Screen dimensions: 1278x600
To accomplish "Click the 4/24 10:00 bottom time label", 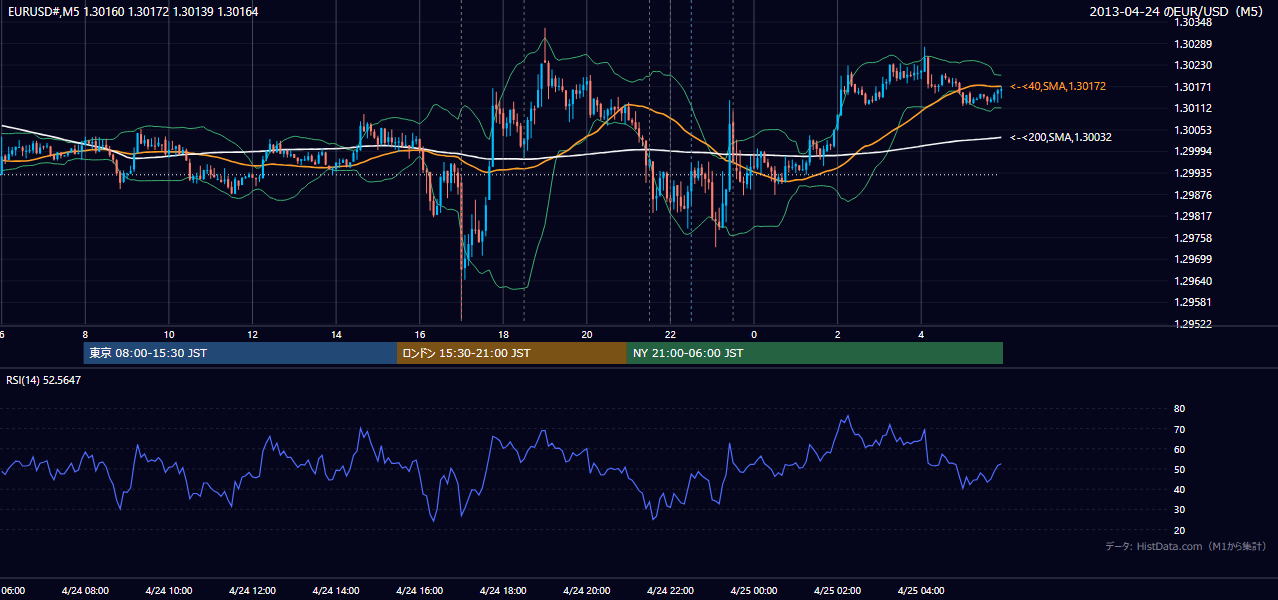I will tap(169, 590).
